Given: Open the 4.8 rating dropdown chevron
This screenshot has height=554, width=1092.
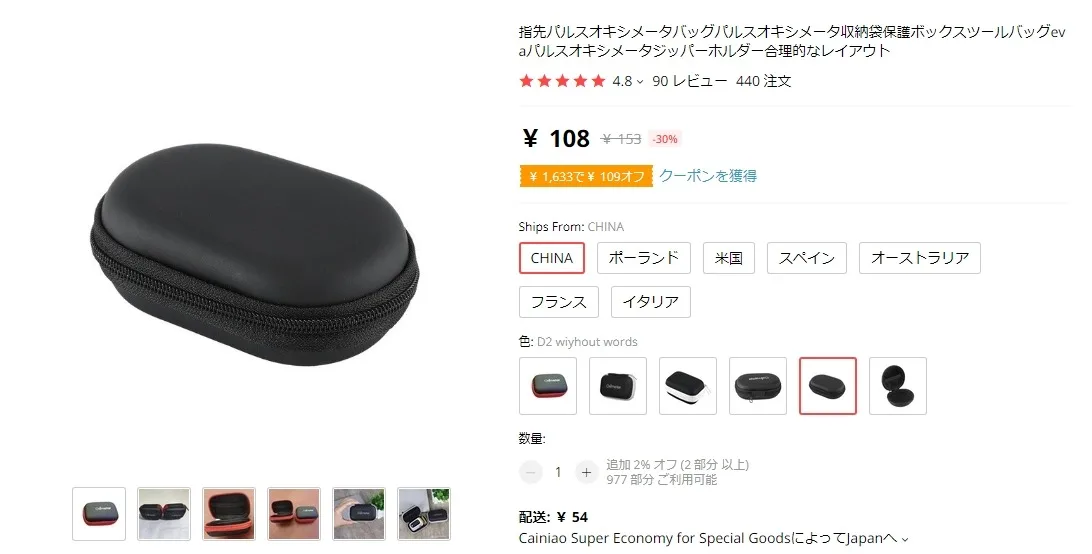Looking at the screenshot, I should coord(640,82).
